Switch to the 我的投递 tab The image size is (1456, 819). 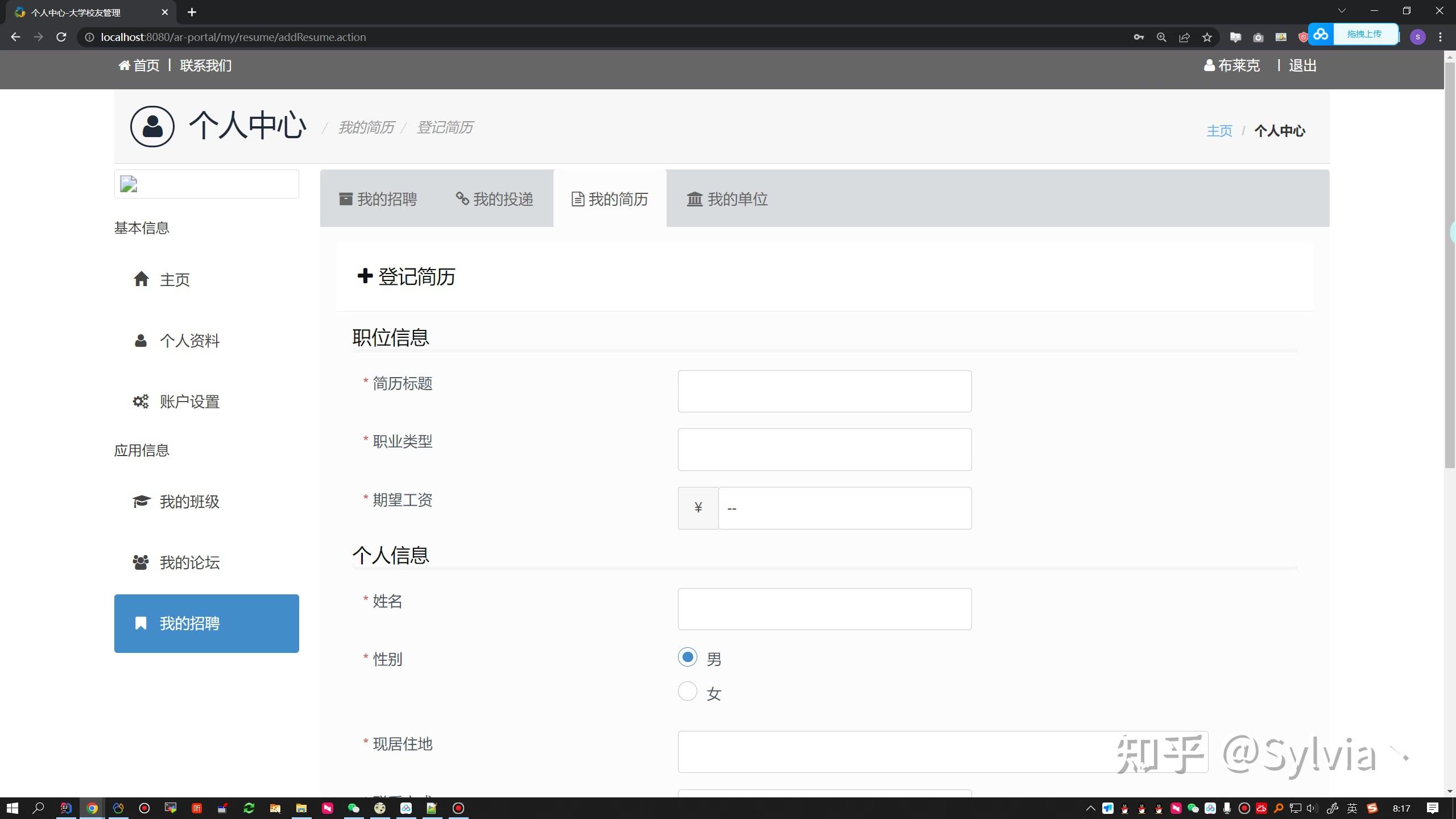[x=494, y=199]
